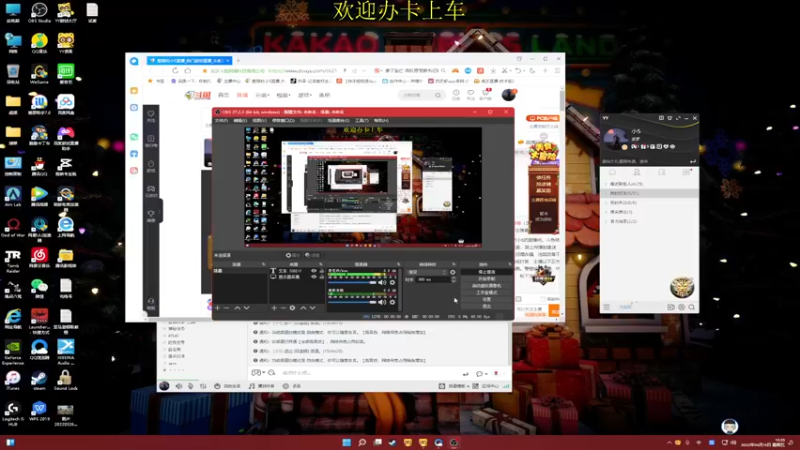800x450 pixels.
Task: Open Sound Lock desktop shortcut
Action: (x=65, y=380)
